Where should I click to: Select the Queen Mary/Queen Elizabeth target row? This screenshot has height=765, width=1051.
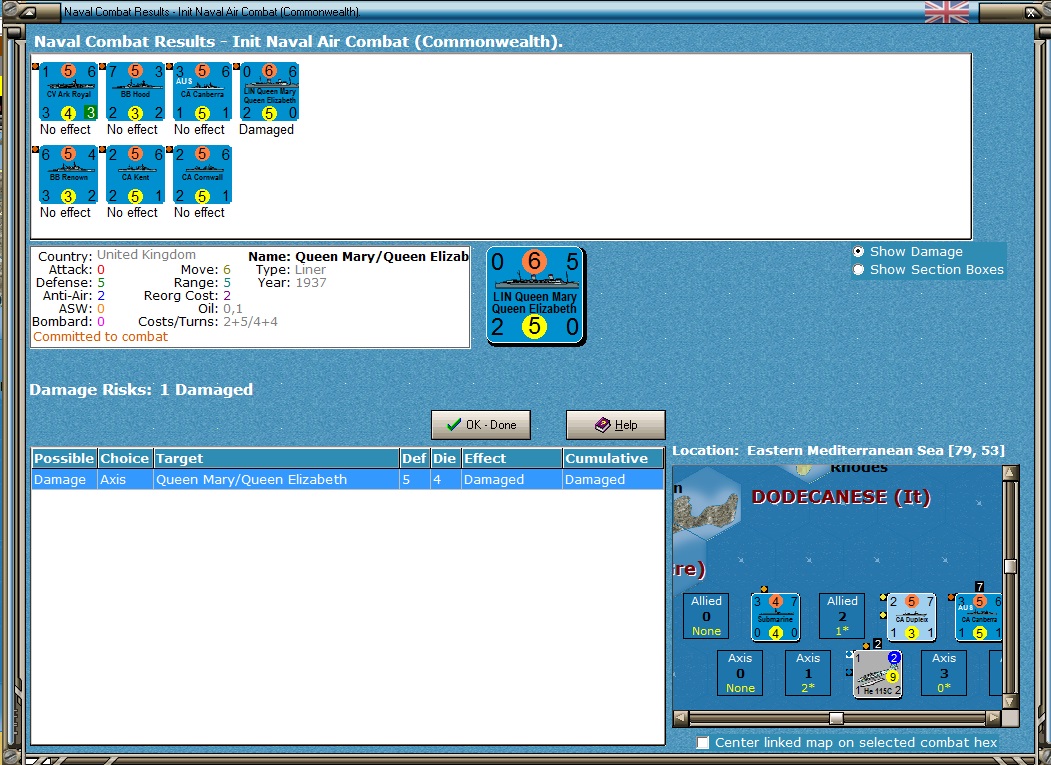coord(348,479)
